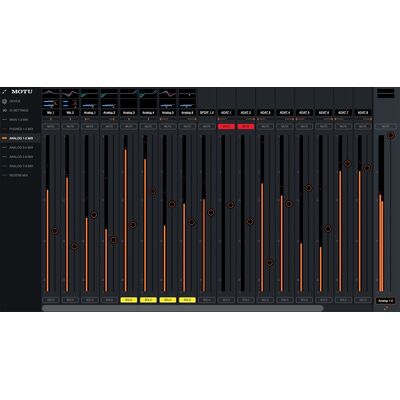The width and height of the screenshot is (400, 400).
Task: Open the Mic 1 EQ curve thumbnail
Action: click(51, 93)
